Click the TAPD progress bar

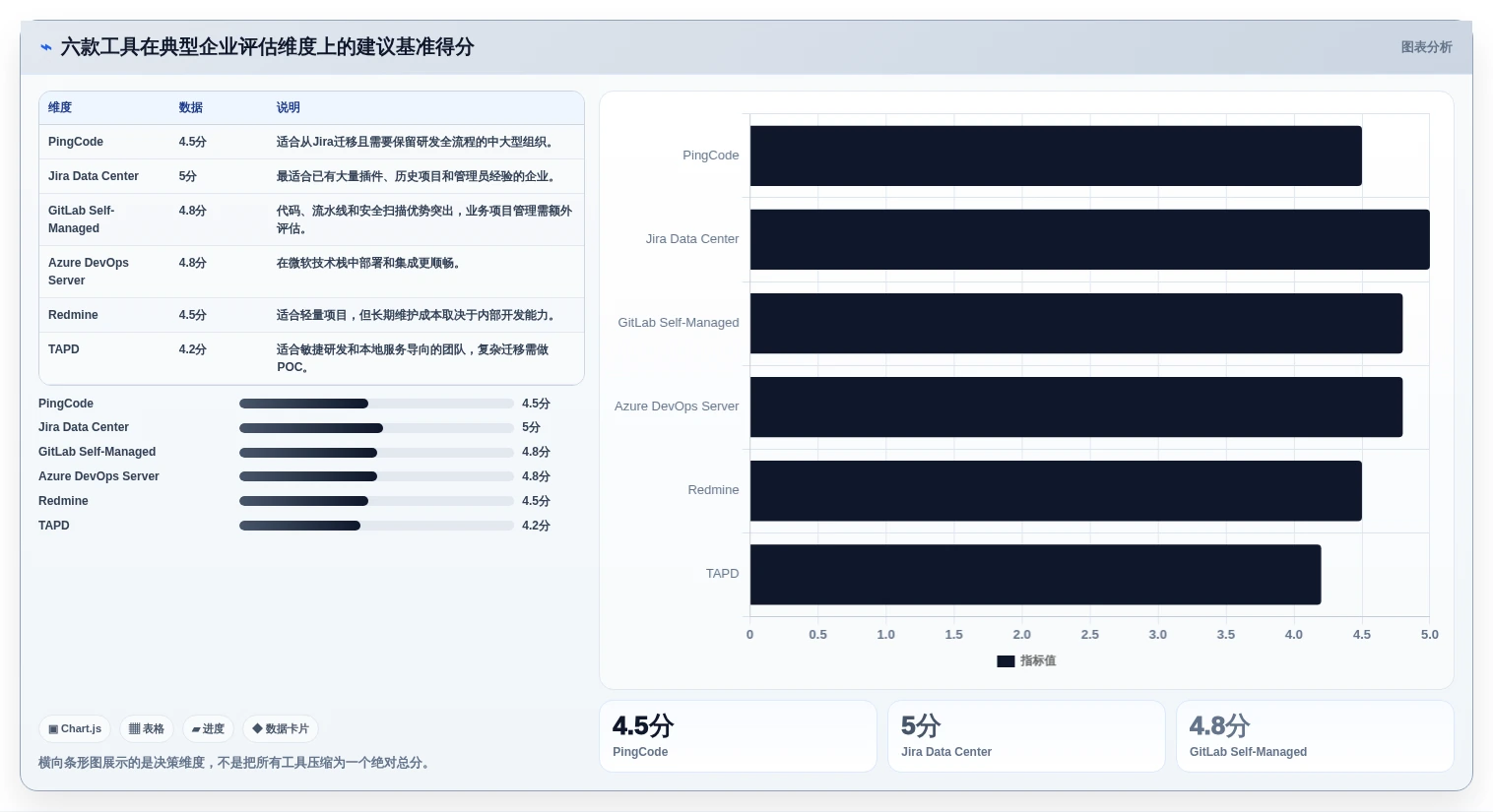pos(376,526)
